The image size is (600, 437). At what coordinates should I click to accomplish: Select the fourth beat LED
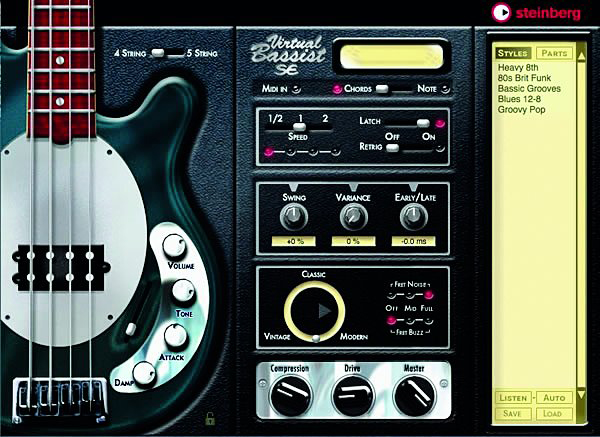coord(336,152)
